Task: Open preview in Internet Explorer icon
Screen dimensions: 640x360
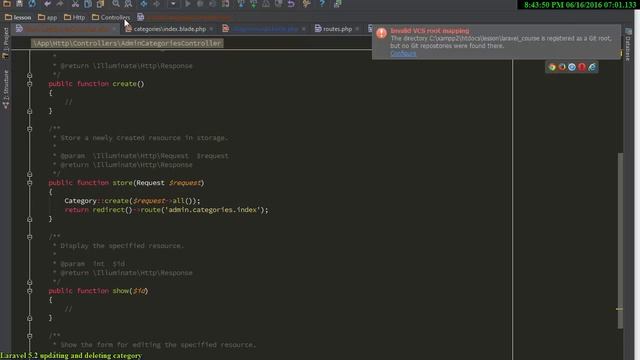Action: click(592, 67)
